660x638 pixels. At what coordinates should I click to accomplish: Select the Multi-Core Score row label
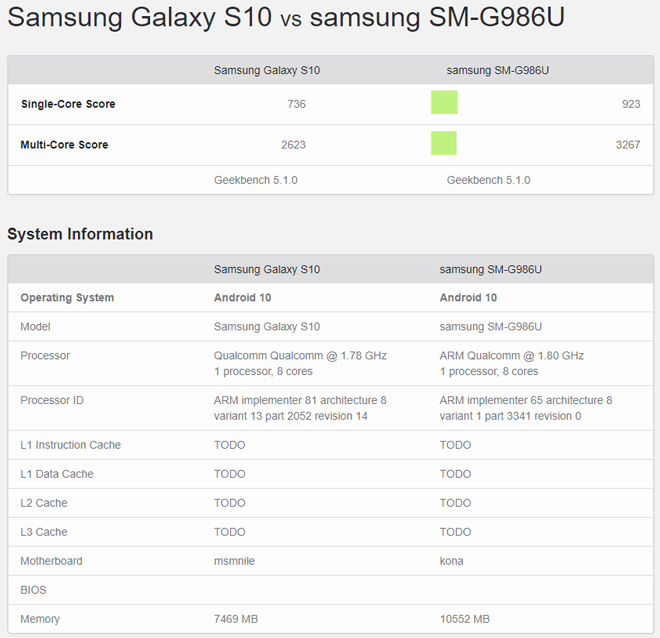64,145
